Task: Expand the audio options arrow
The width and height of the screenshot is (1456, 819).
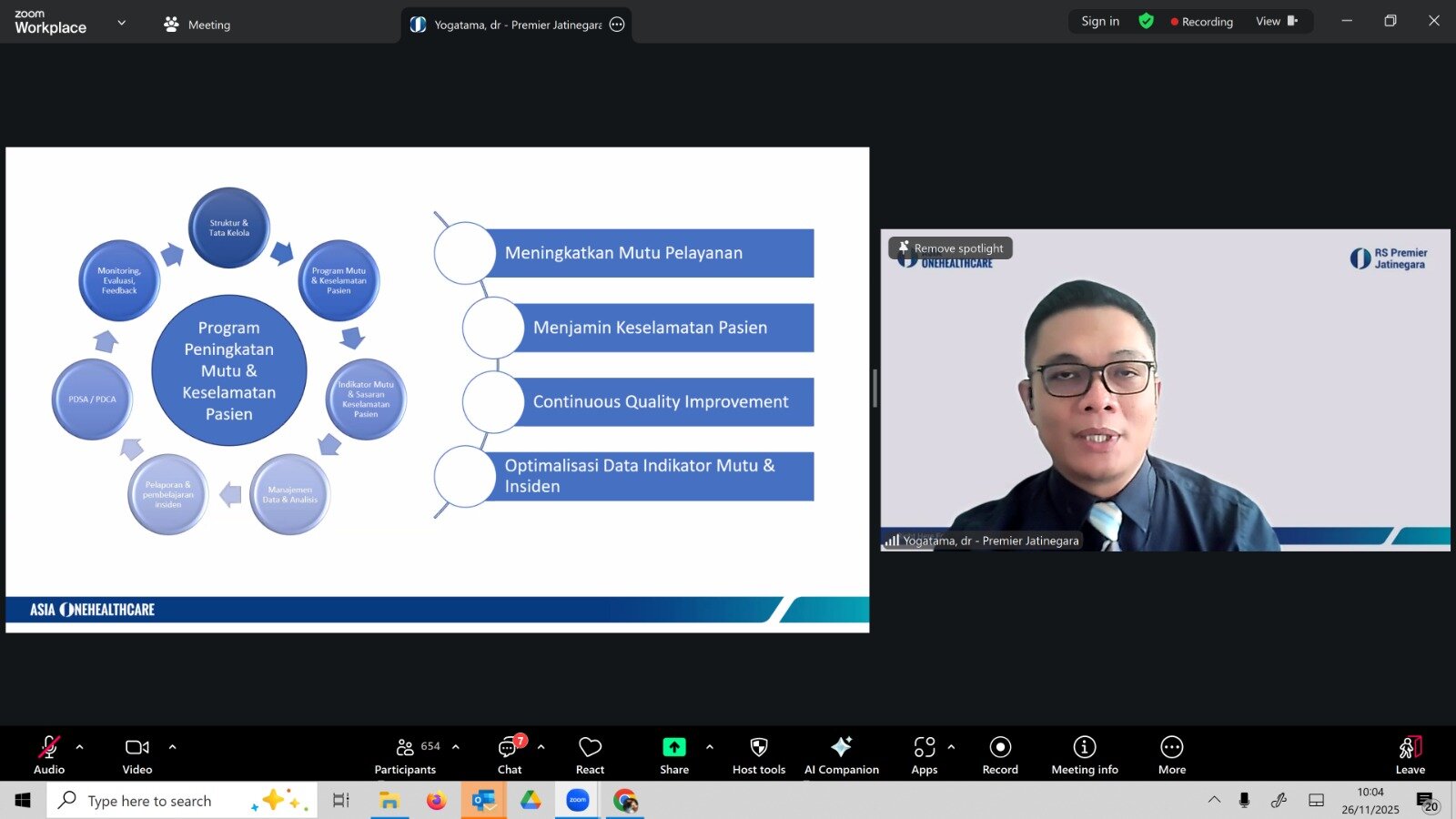Action: click(80, 747)
